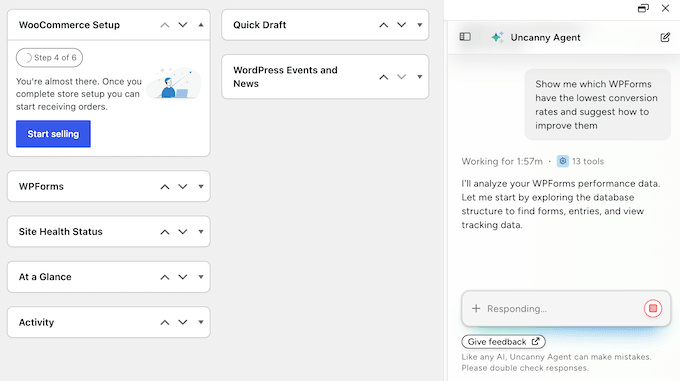Start a new chat with compose icon
Viewport: 680px width, 381px height.
665,37
